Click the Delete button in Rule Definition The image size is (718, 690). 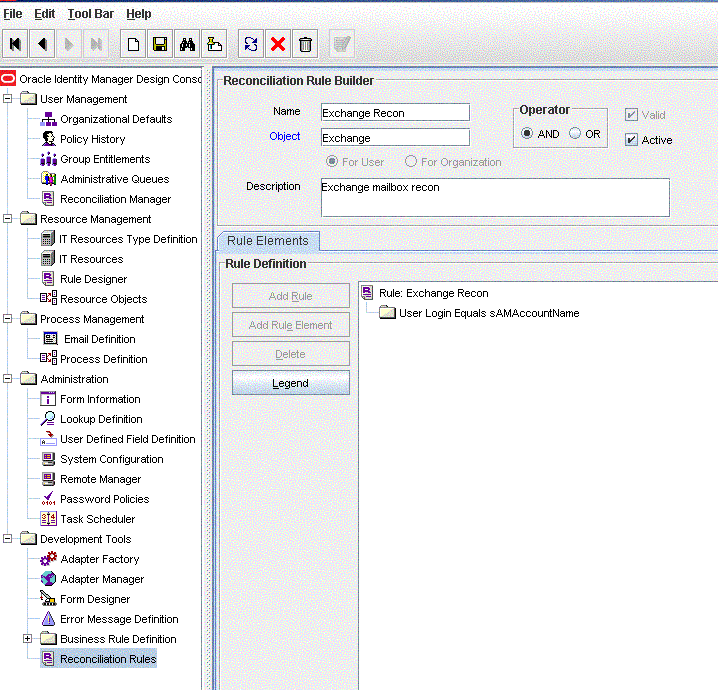click(x=290, y=354)
